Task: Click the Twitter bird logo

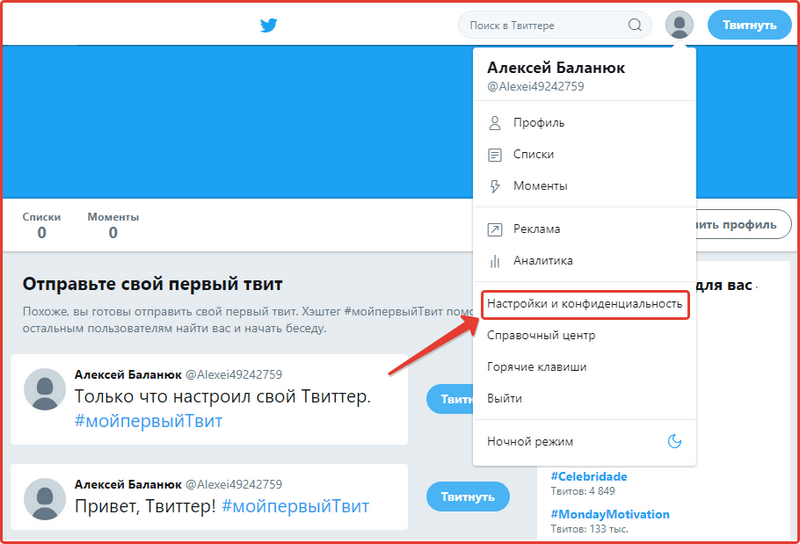Action: (x=268, y=25)
